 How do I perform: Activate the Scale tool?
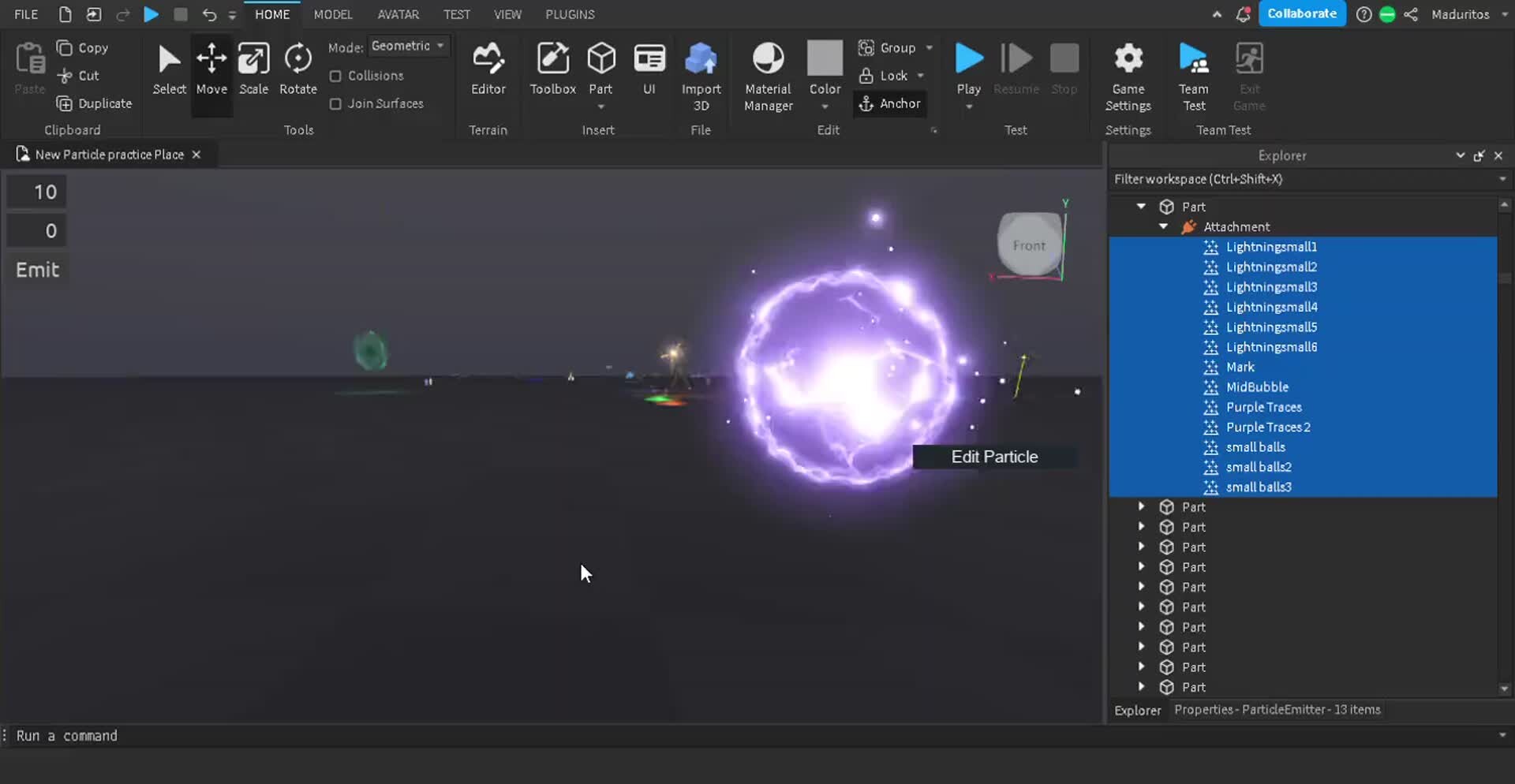tap(253, 67)
